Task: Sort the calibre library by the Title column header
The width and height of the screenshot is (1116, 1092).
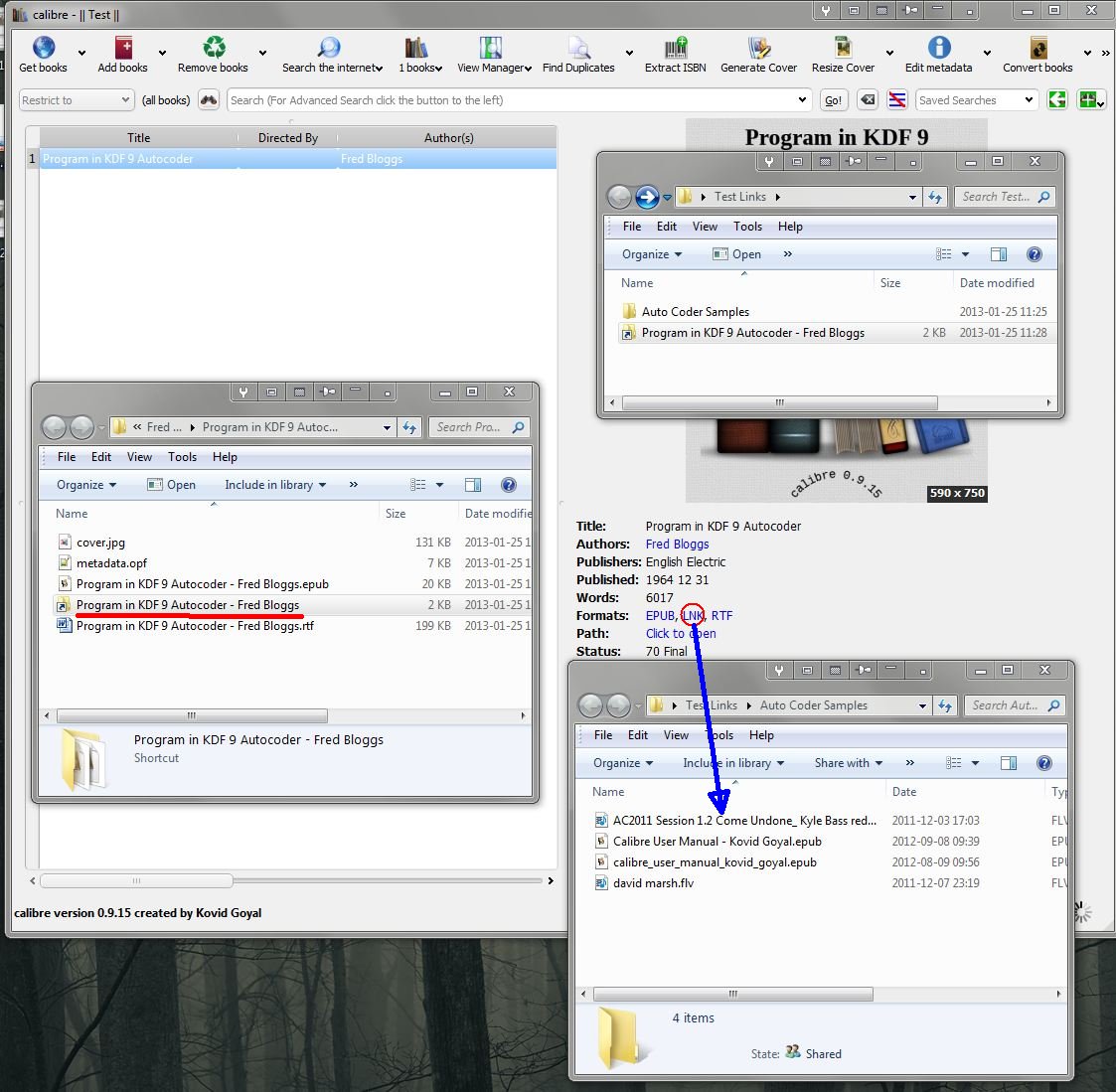Action: coord(139,138)
